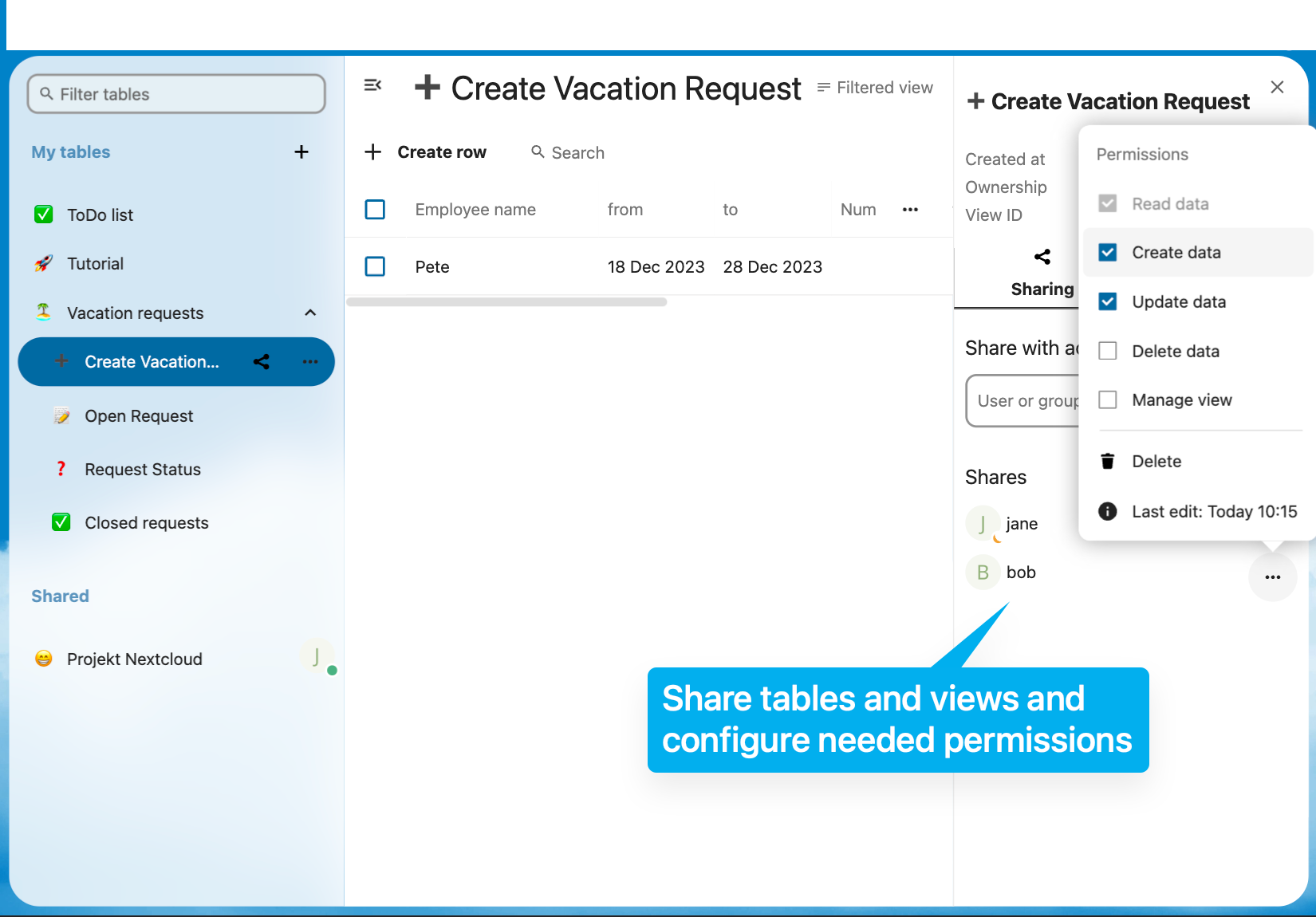Open column header three-dot options menu
1316x917 pixels.
[x=910, y=210]
